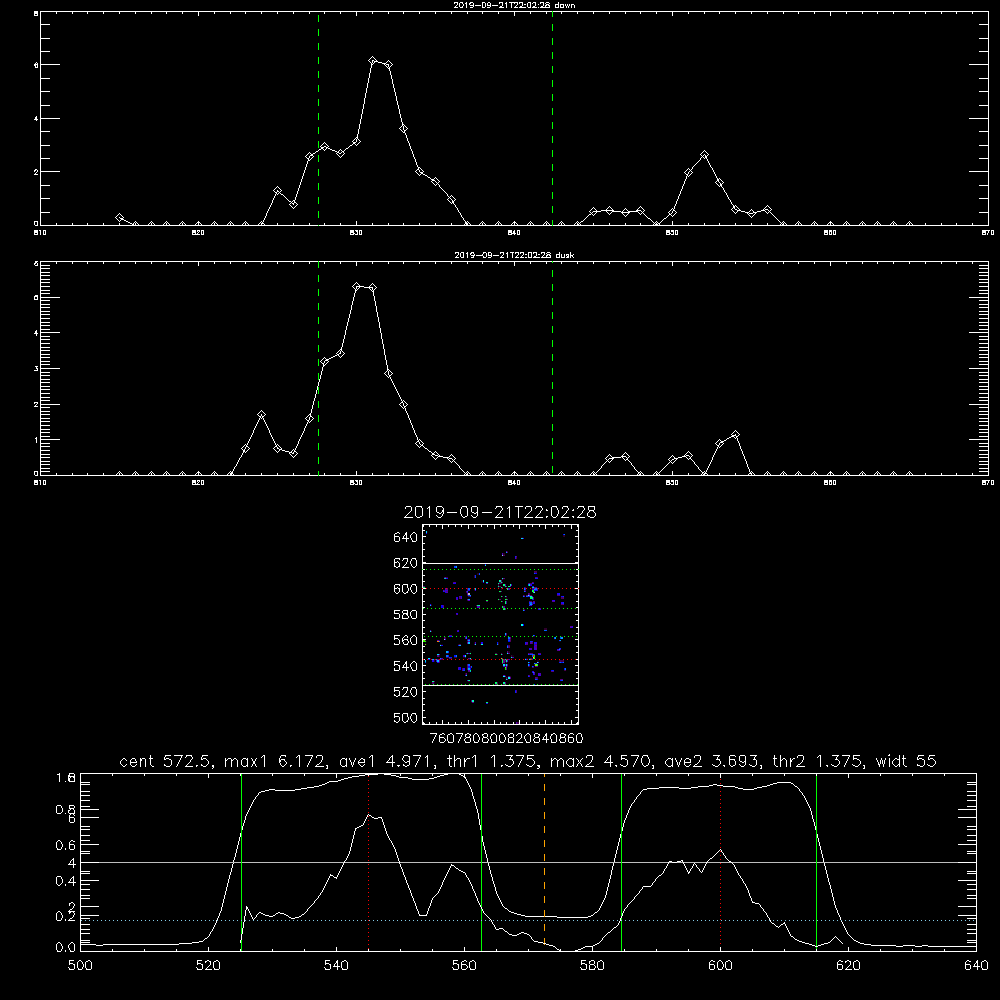Click the '540' x-axis label of the bottom plot
This screenshot has height=1000, width=1000.
coord(336,966)
